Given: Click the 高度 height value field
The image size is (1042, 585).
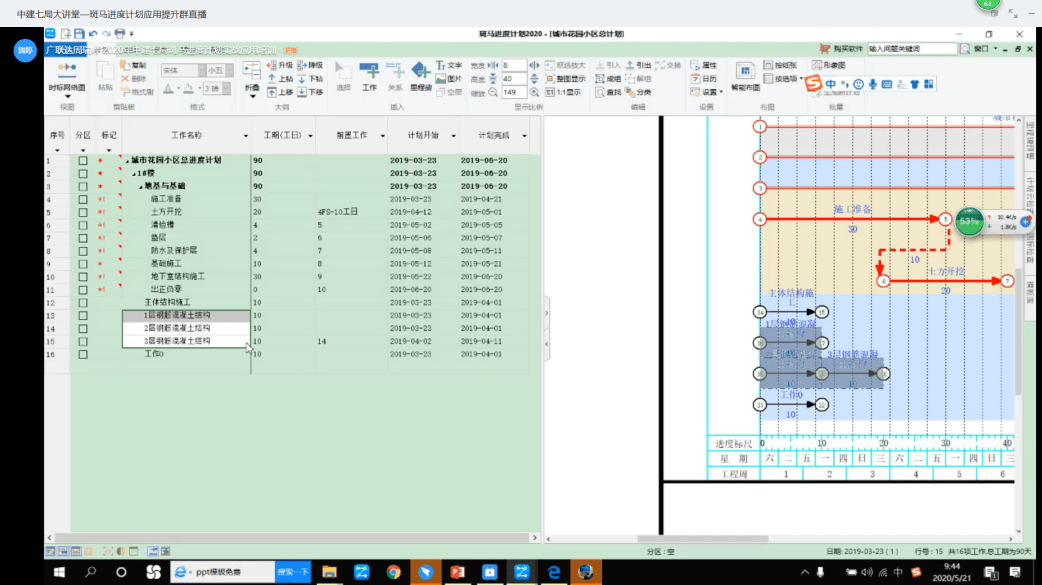Looking at the screenshot, I should [x=514, y=78].
